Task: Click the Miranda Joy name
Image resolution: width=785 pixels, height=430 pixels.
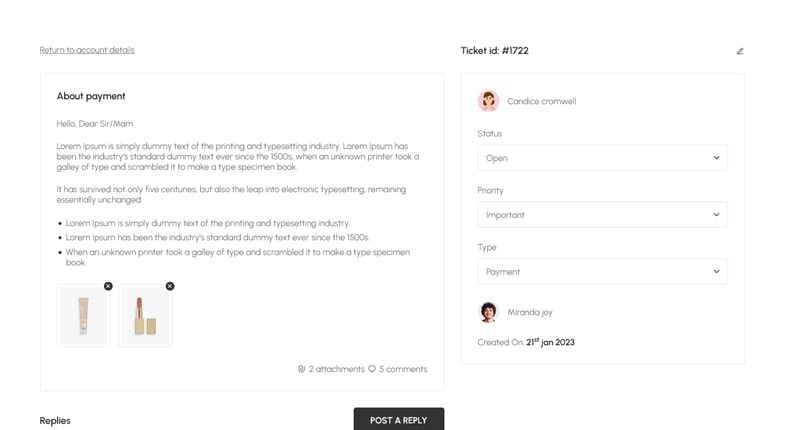Action: [530, 312]
